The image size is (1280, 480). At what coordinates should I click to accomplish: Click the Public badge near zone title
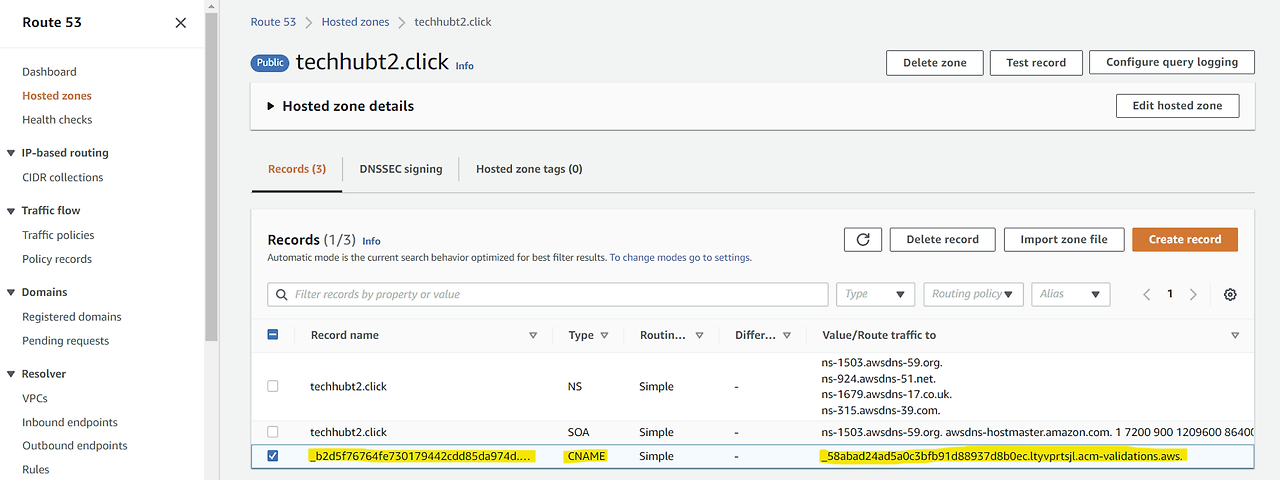[270, 62]
